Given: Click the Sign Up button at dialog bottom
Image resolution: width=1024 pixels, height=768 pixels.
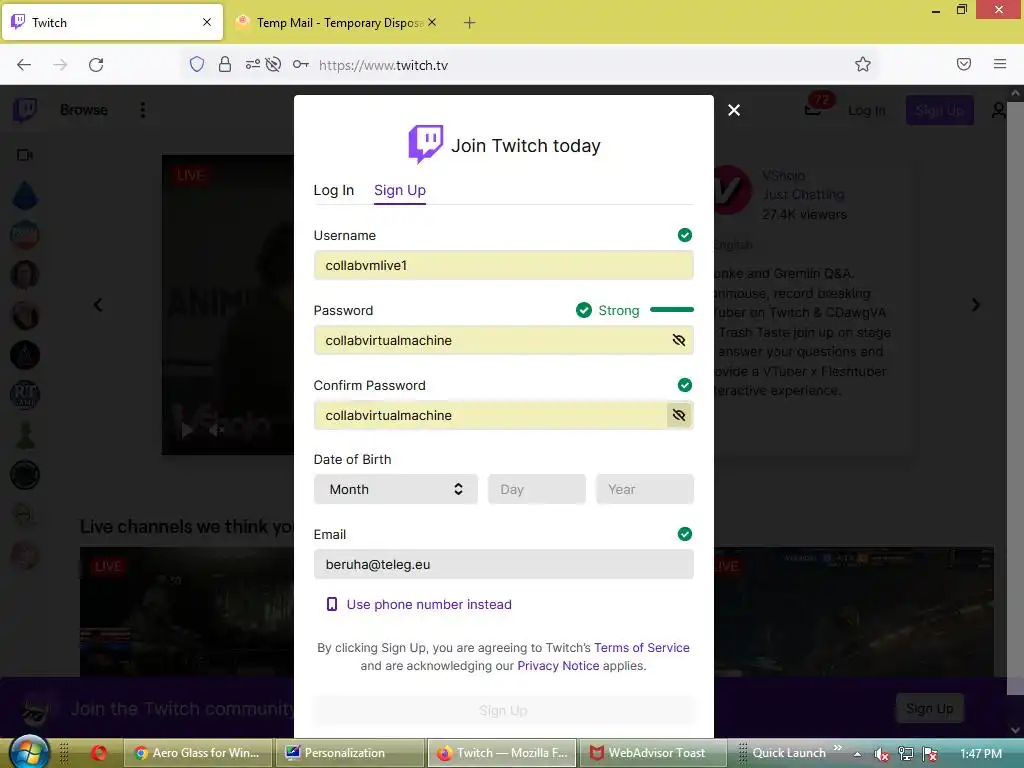Looking at the screenshot, I should pos(504,711).
